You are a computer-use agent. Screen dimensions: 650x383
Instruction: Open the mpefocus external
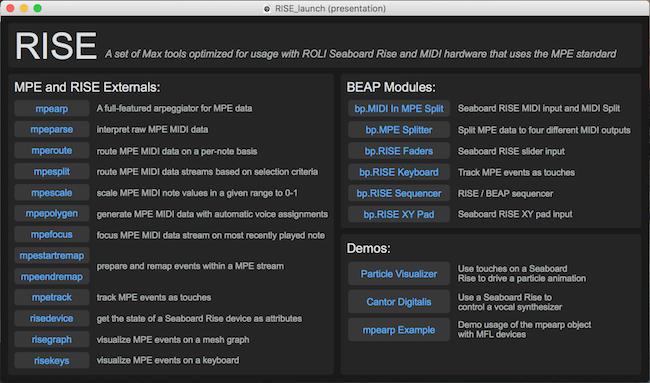click(x=52, y=235)
